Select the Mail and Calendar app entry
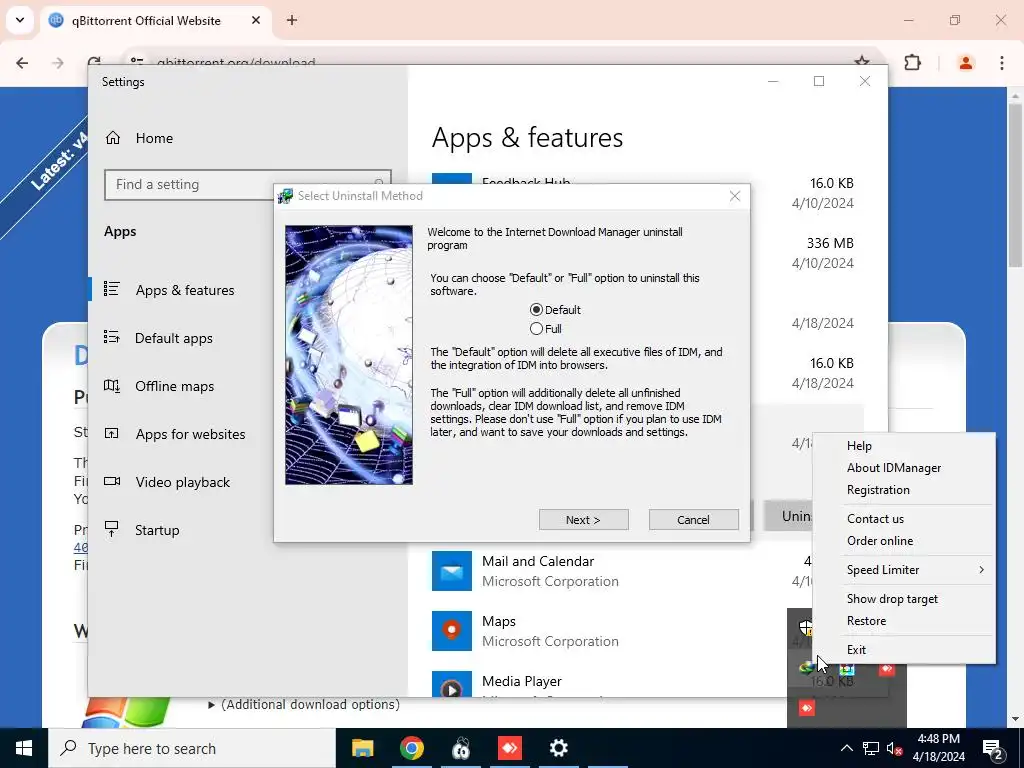 (x=620, y=571)
